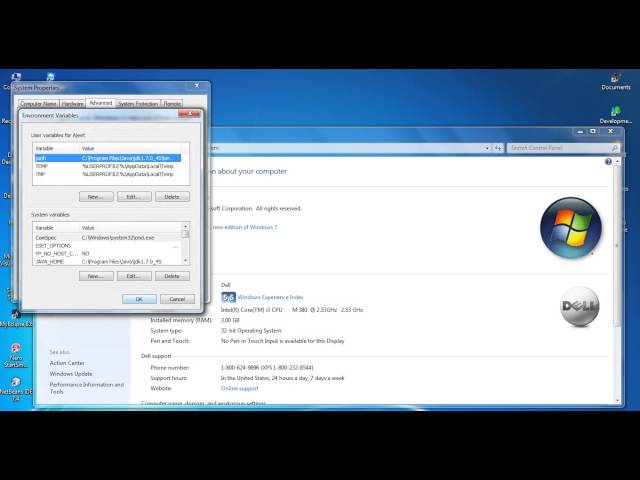The width and height of the screenshot is (640, 480).
Task: Open NetBeans IDE desktop icon
Action: coord(16,388)
